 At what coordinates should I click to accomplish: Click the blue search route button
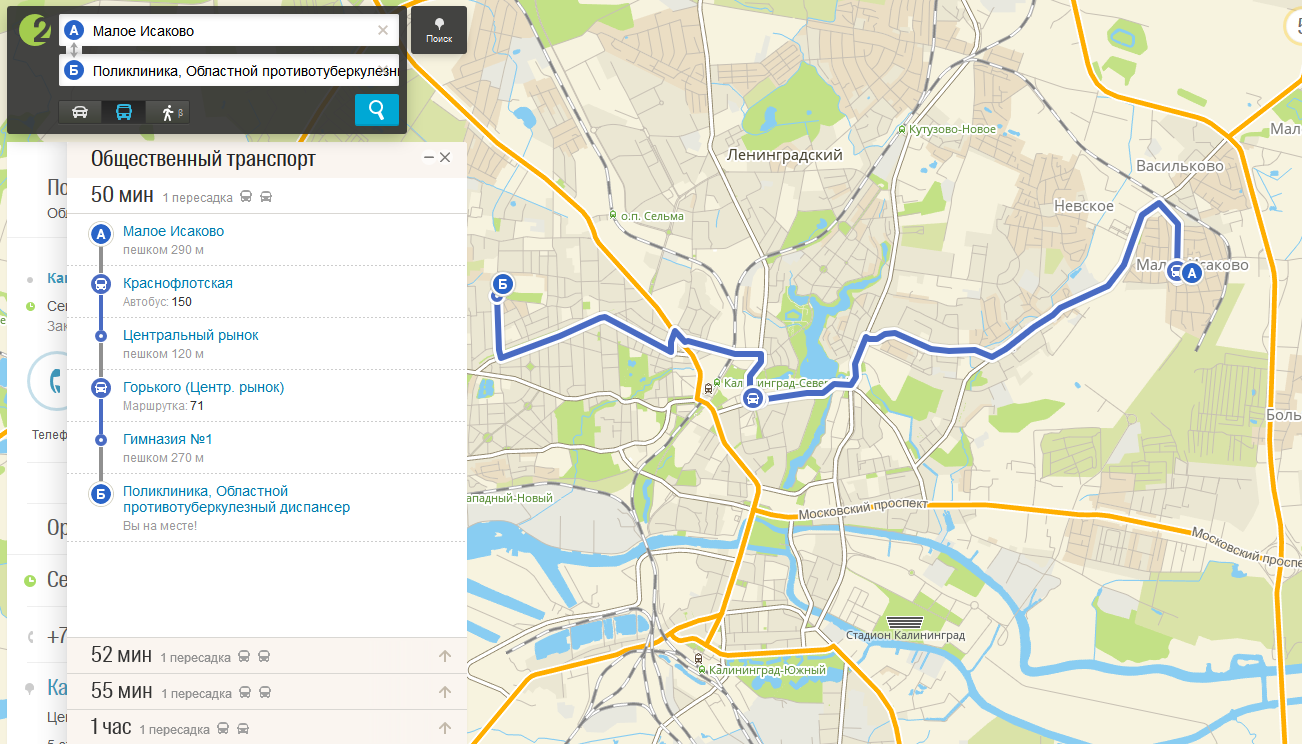pyautogui.click(x=376, y=110)
